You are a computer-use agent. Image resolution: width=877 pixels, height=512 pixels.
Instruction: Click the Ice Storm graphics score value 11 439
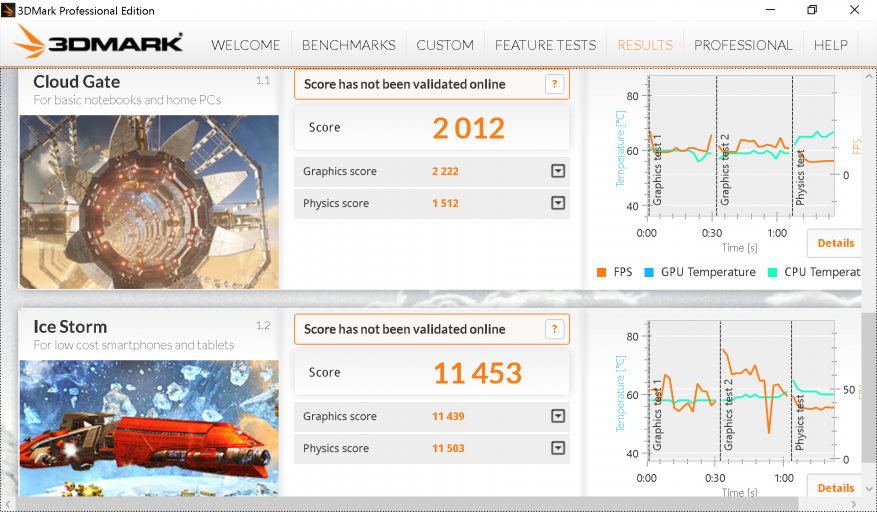coord(448,416)
